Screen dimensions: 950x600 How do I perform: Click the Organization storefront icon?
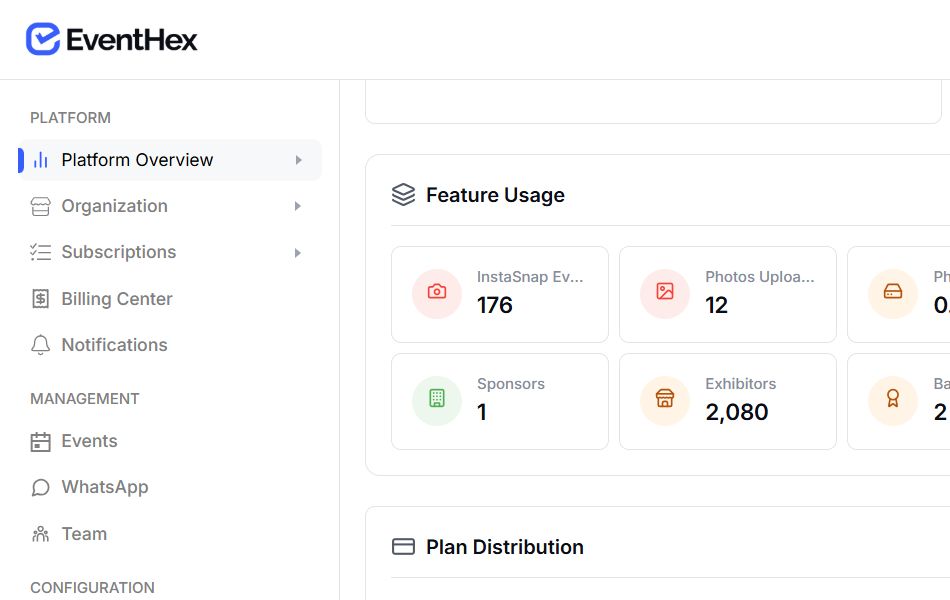(41, 206)
